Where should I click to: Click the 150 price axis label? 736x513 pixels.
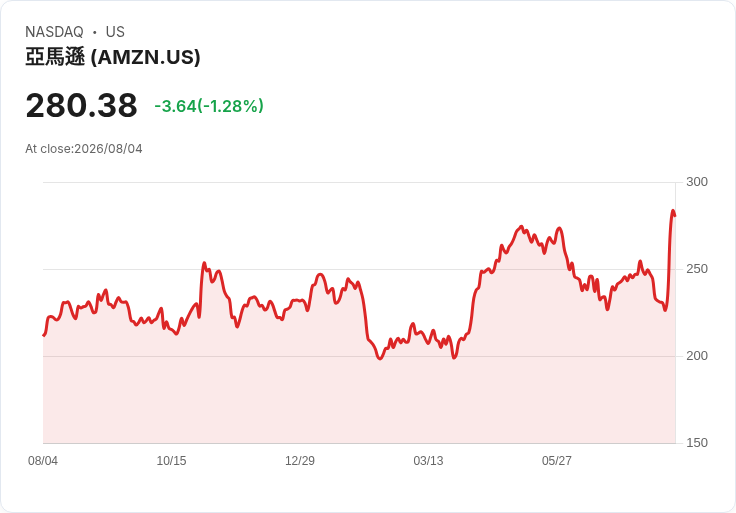697,443
